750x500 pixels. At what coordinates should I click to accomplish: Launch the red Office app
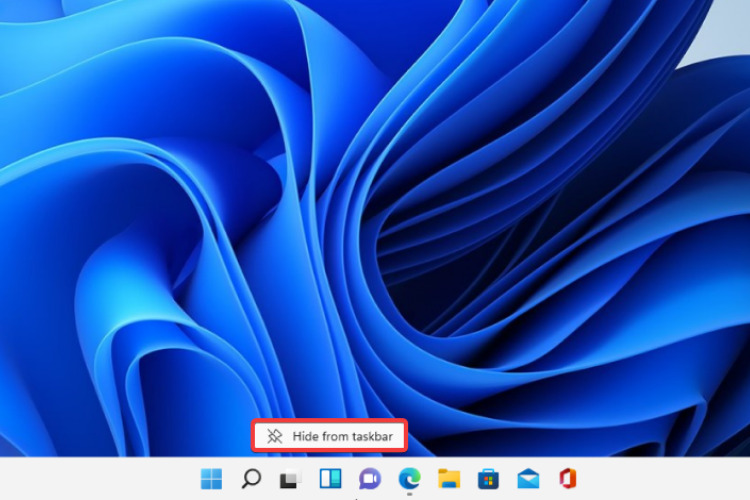[567, 478]
